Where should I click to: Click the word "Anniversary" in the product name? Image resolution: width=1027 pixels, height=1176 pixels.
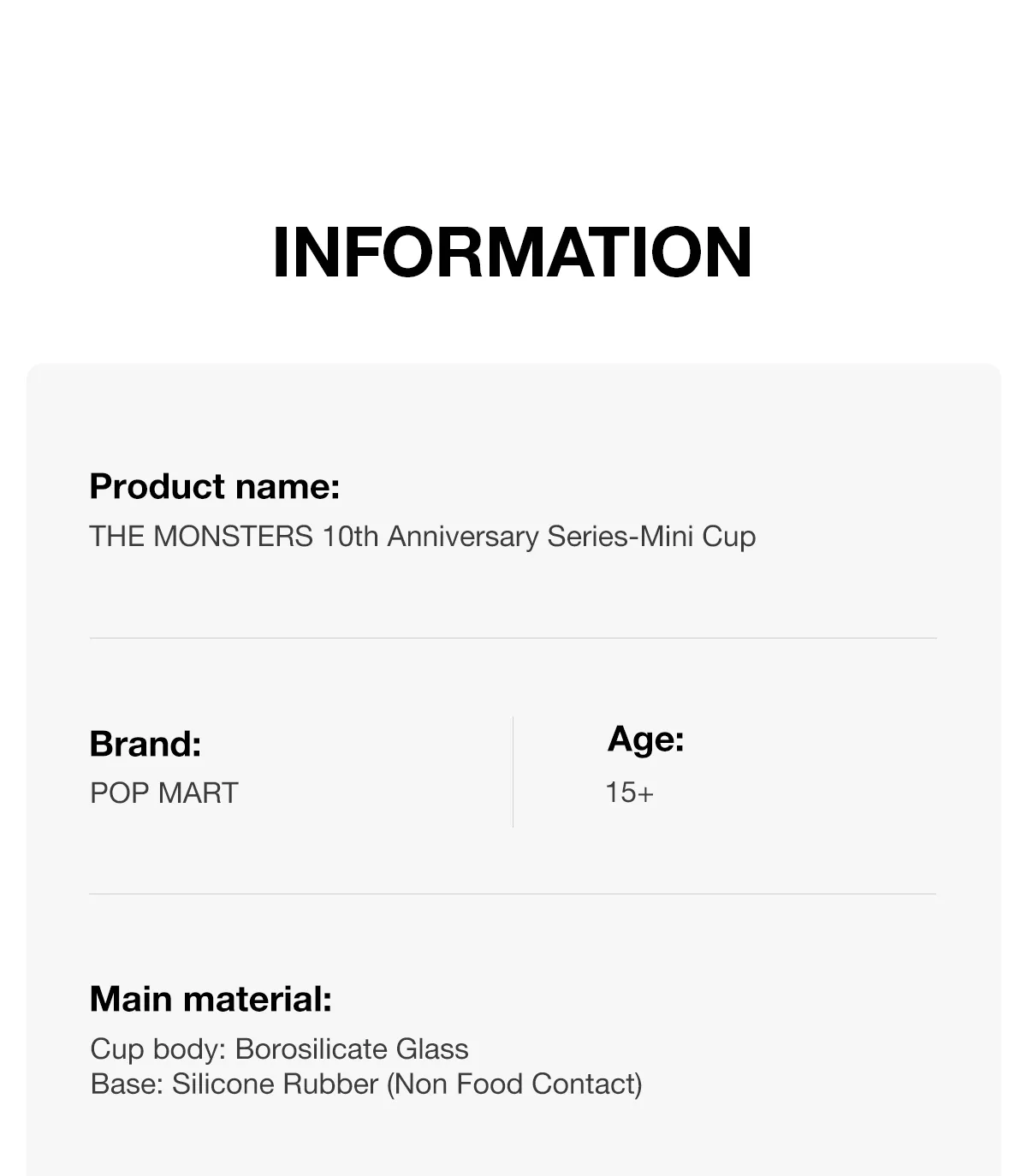463,537
